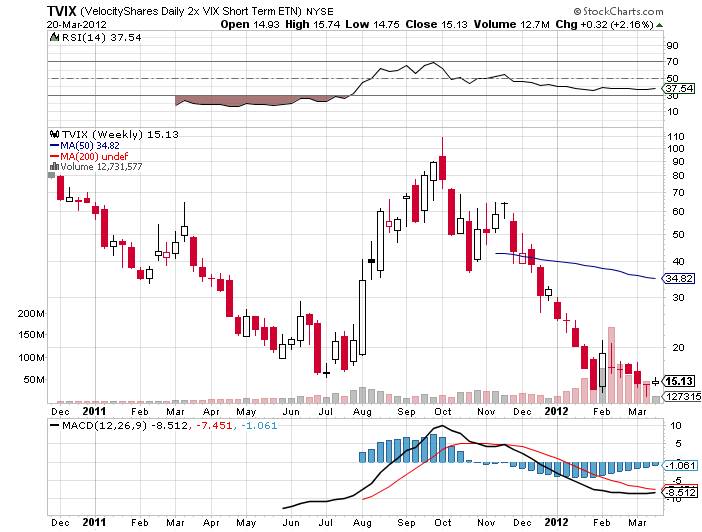
Task: Click the 15.13 last price tag on right axis
Action: click(x=679, y=382)
